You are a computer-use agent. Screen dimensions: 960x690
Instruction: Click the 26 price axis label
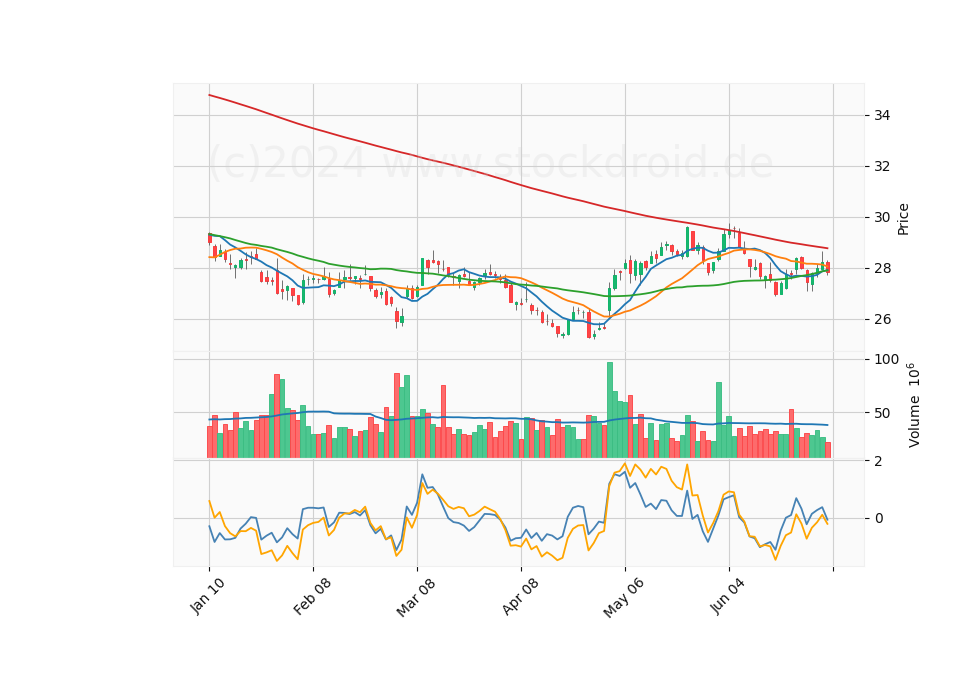click(882, 320)
